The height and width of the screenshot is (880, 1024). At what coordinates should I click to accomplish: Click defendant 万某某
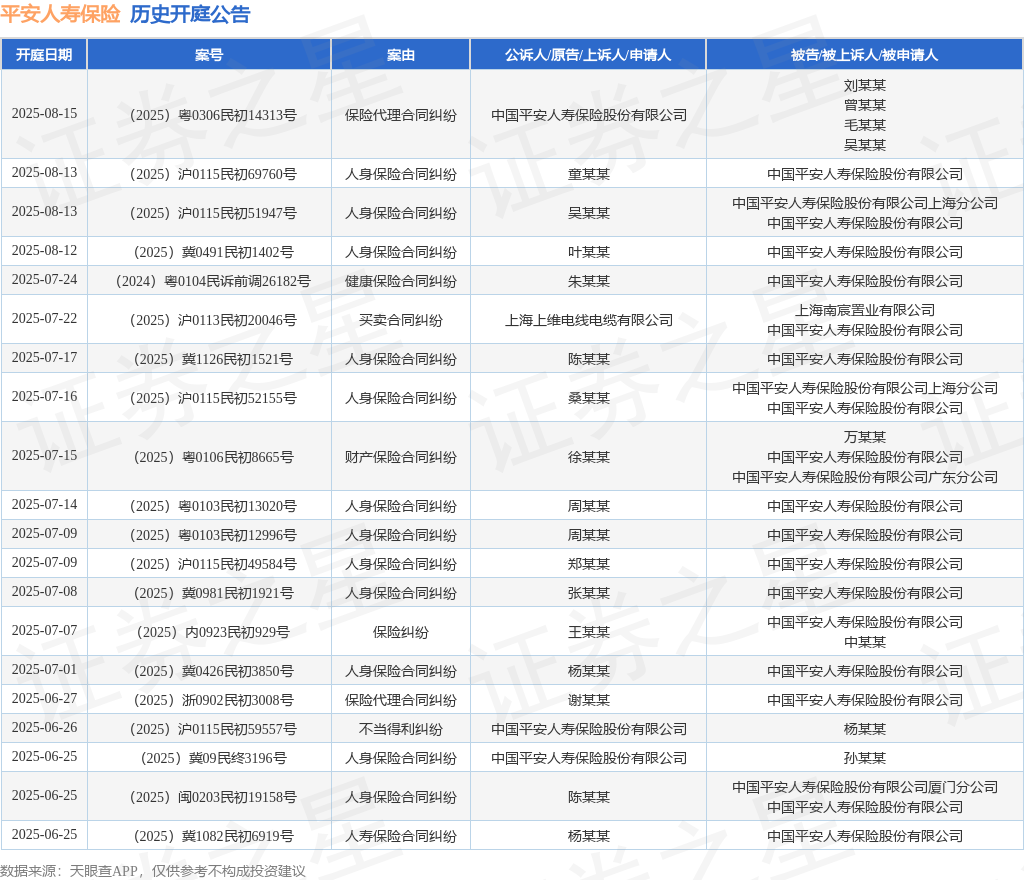(865, 437)
